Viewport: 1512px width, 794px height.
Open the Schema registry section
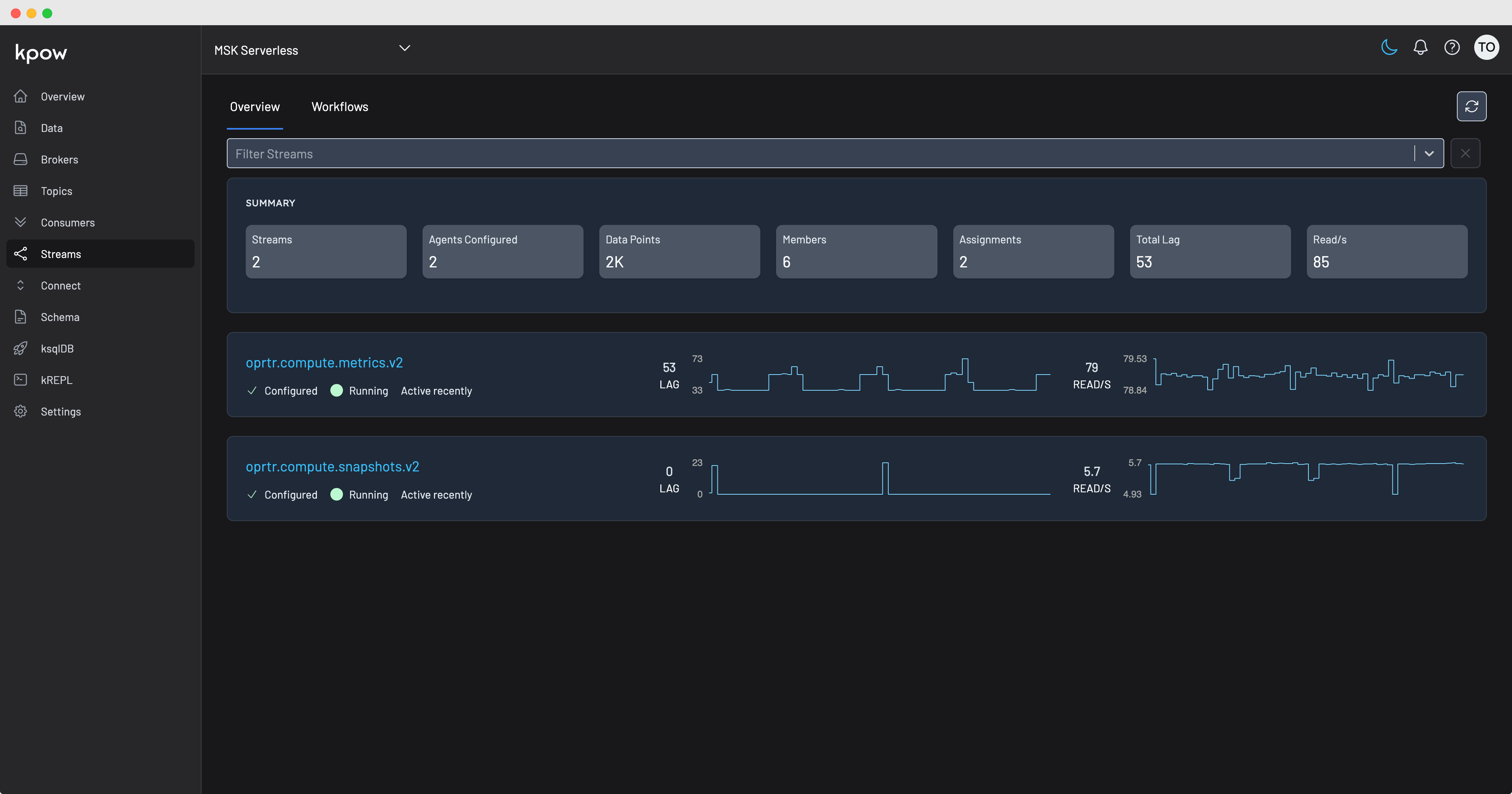point(20,317)
